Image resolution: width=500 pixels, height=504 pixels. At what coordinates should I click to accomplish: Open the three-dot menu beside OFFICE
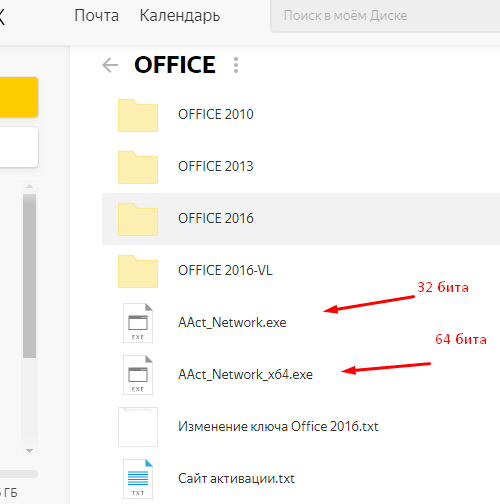pos(236,65)
